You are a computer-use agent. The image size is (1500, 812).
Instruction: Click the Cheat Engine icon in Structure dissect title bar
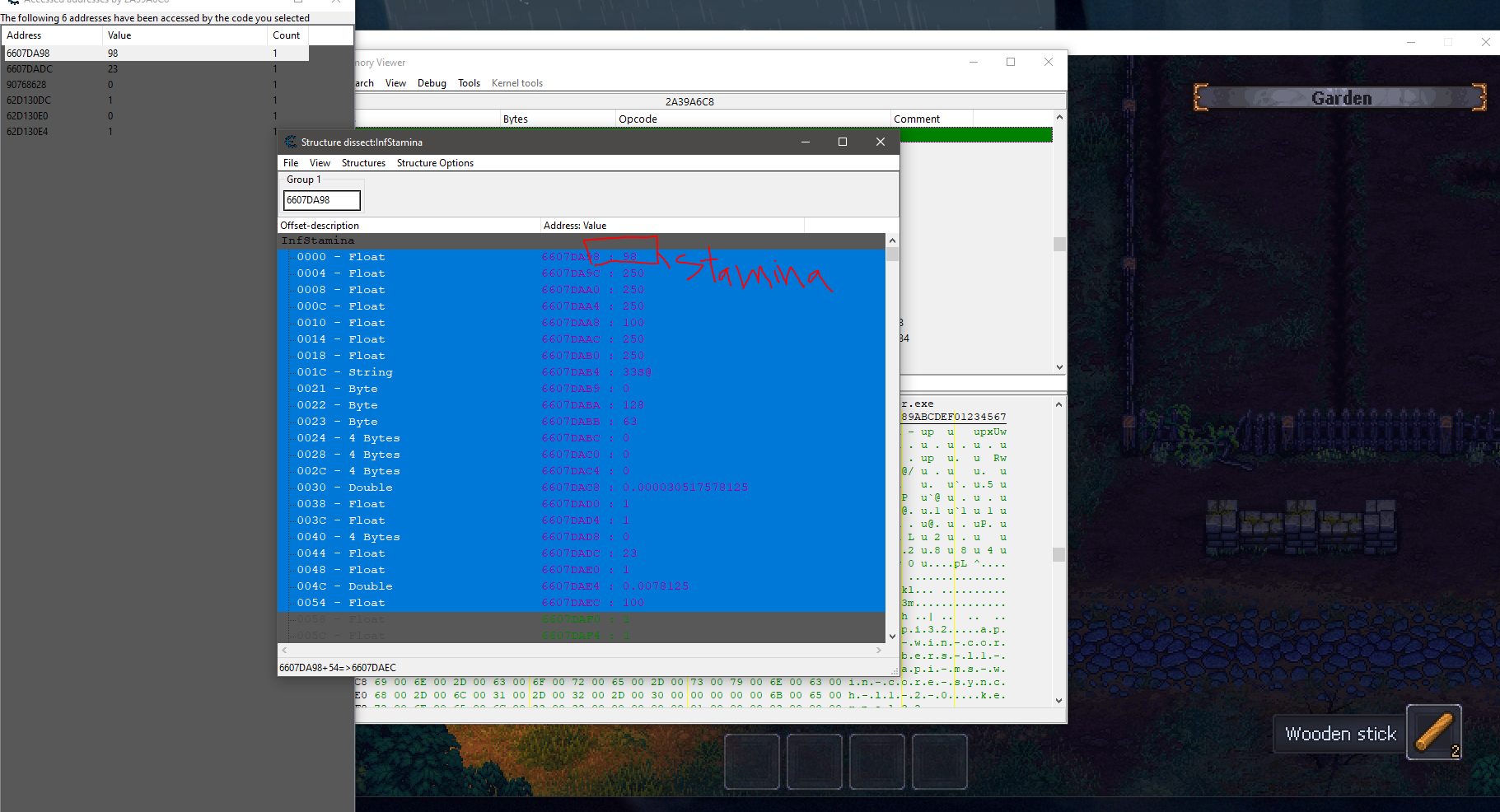290,142
